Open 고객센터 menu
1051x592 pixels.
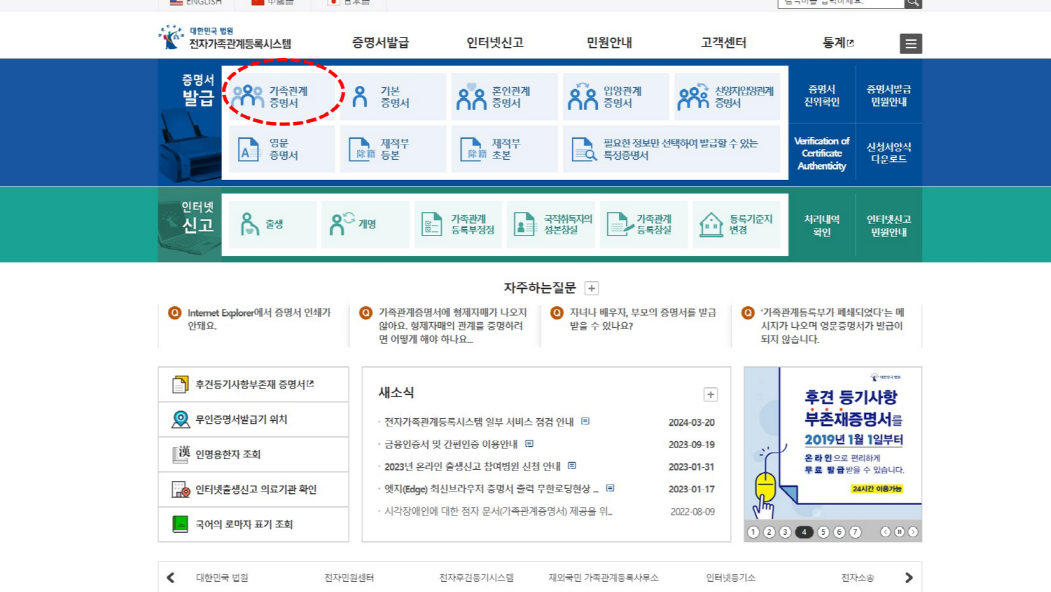(723, 43)
